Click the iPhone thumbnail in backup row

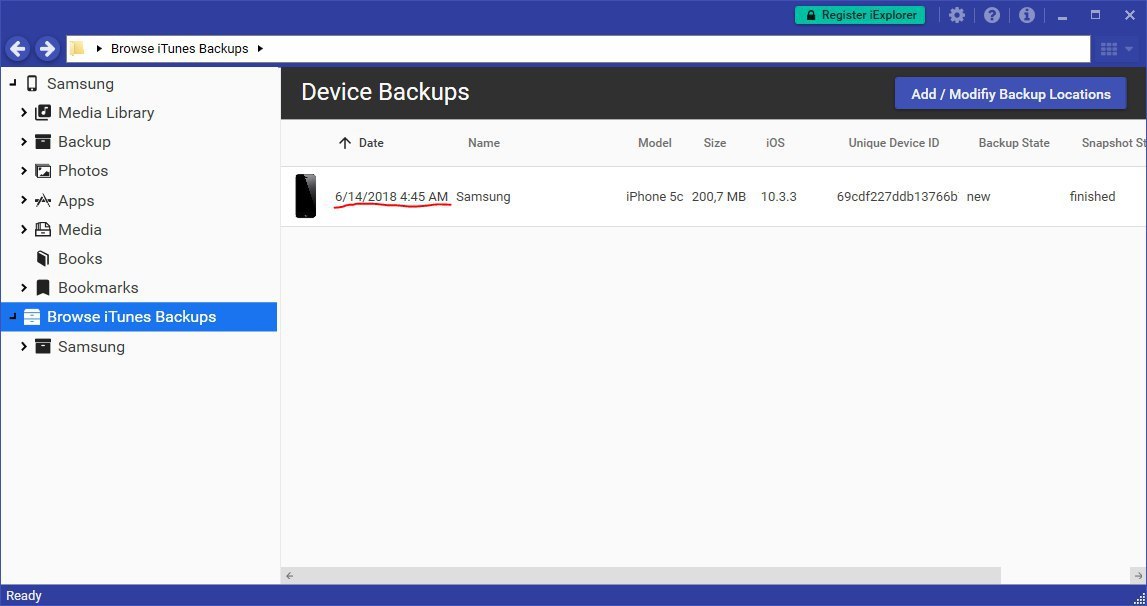306,196
